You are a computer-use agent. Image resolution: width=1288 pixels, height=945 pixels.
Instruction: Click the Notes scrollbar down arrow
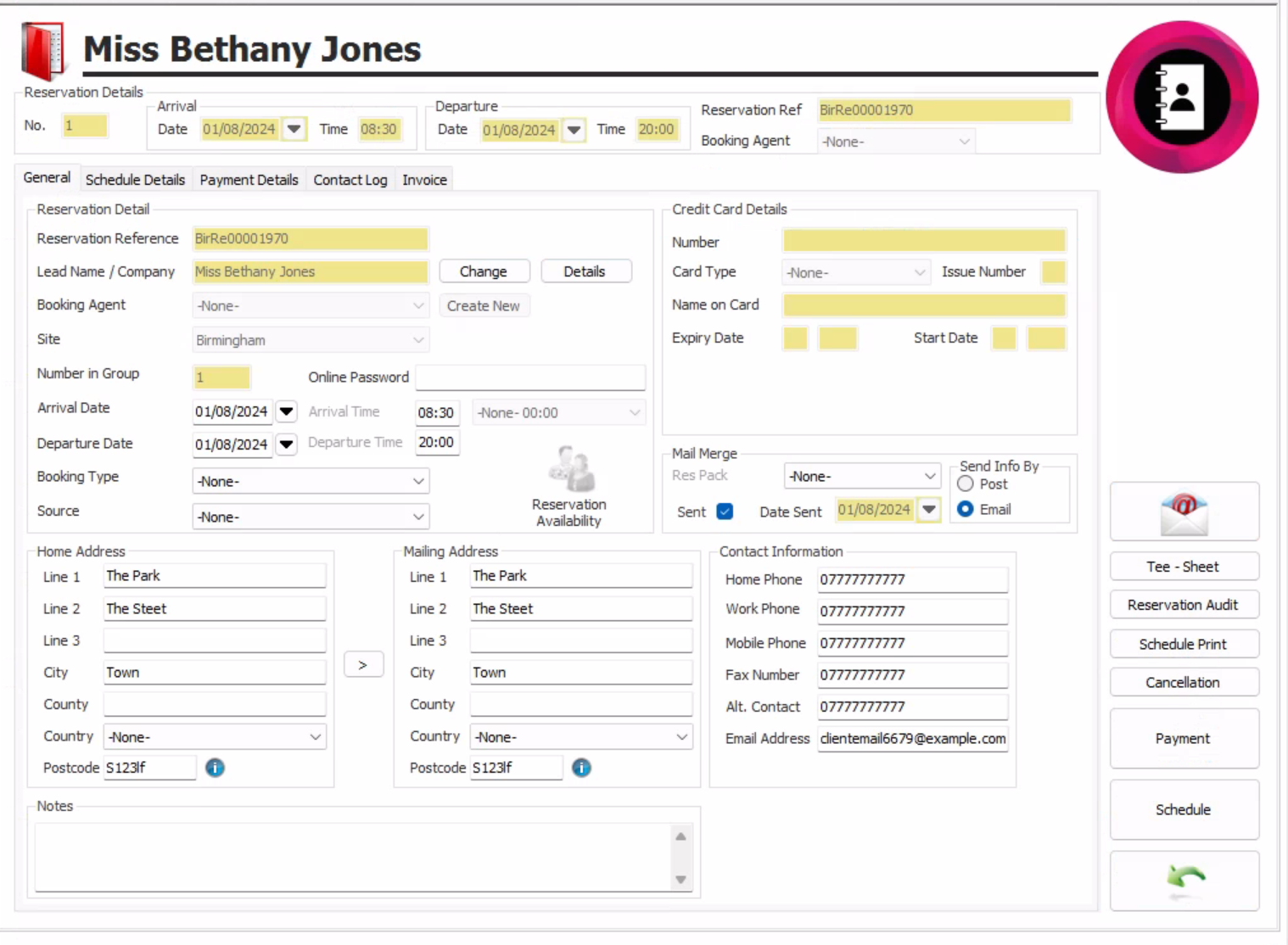click(680, 880)
